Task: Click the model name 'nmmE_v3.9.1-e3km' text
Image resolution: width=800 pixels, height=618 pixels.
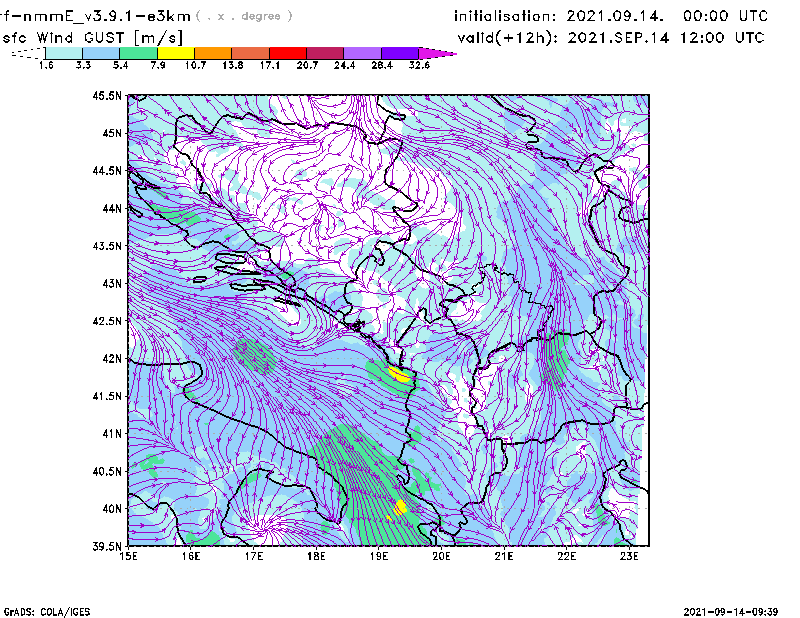Action: pyautogui.click(x=107, y=16)
